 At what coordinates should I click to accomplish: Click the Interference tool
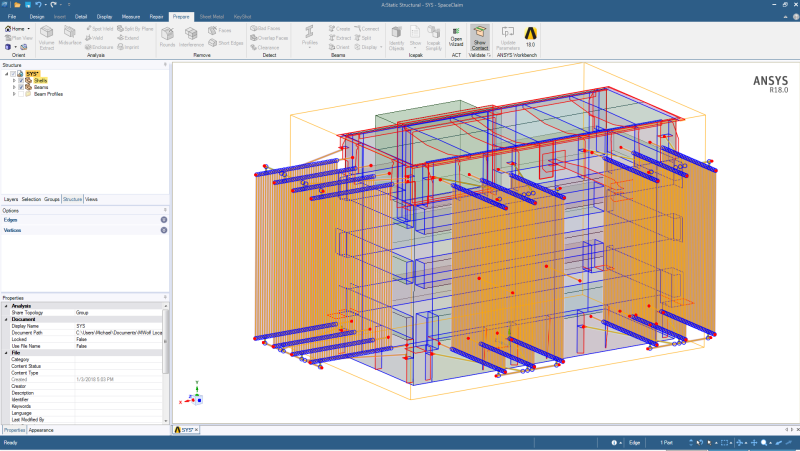(x=191, y=37)
